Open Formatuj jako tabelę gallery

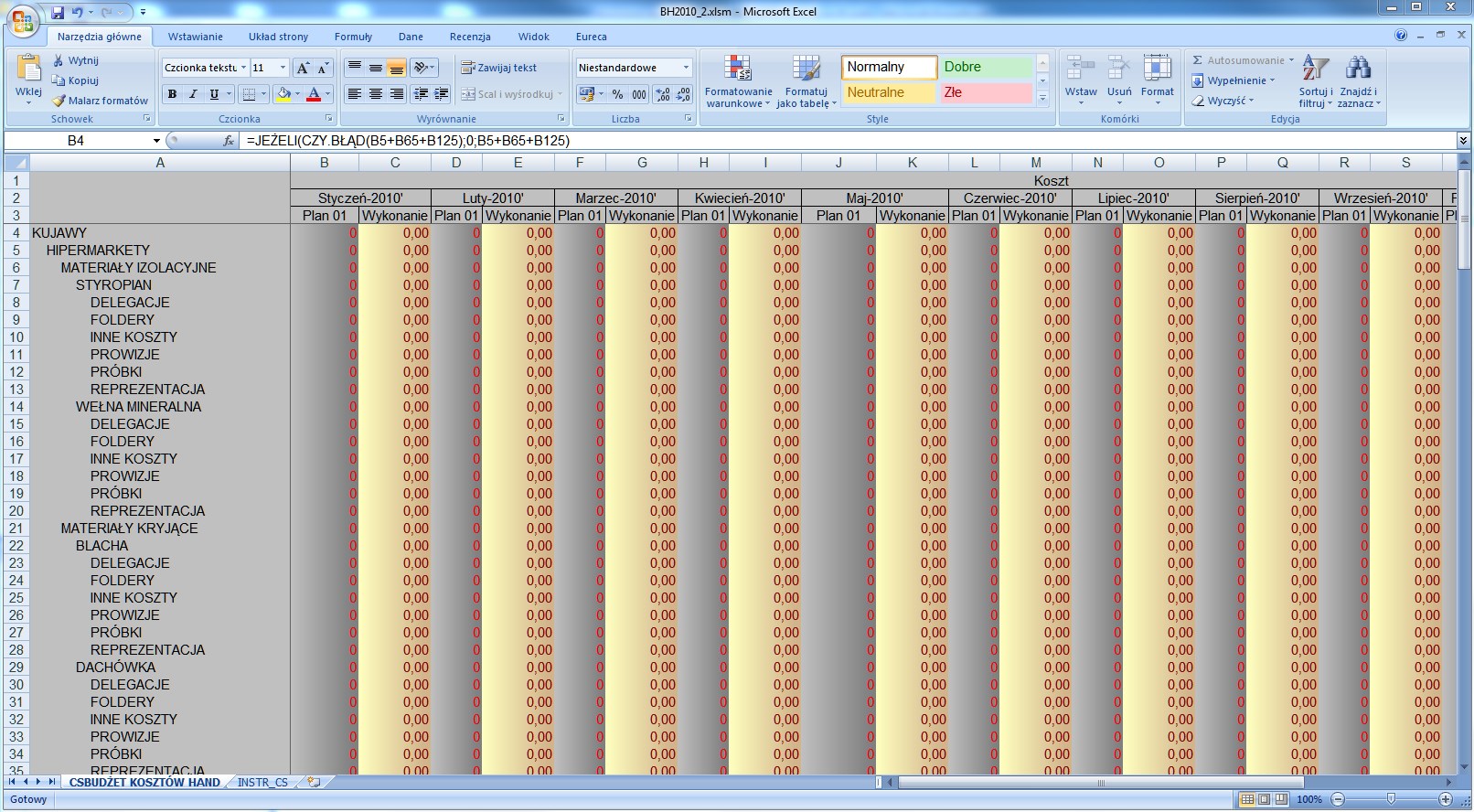pos(806,81)
